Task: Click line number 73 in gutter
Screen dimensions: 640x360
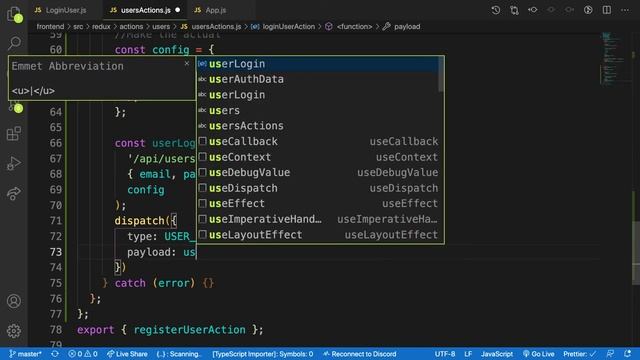Action: click(56, 252)
